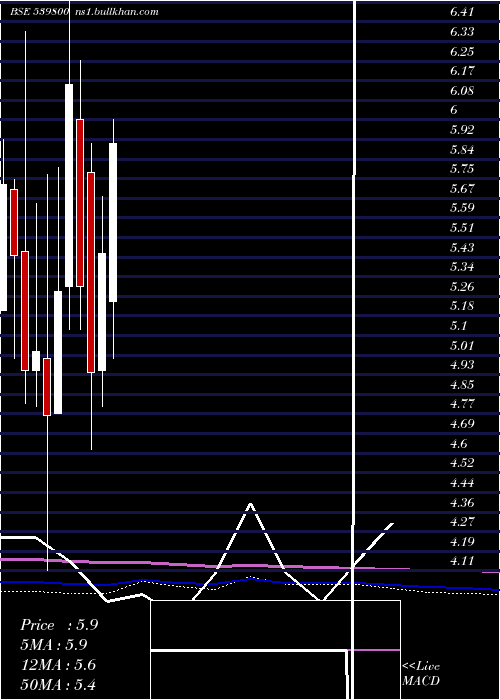The width and height of the screenshot is (500, 700).
Task: Click the 6.25 price axis label
Action: click(x=462, y=51)
